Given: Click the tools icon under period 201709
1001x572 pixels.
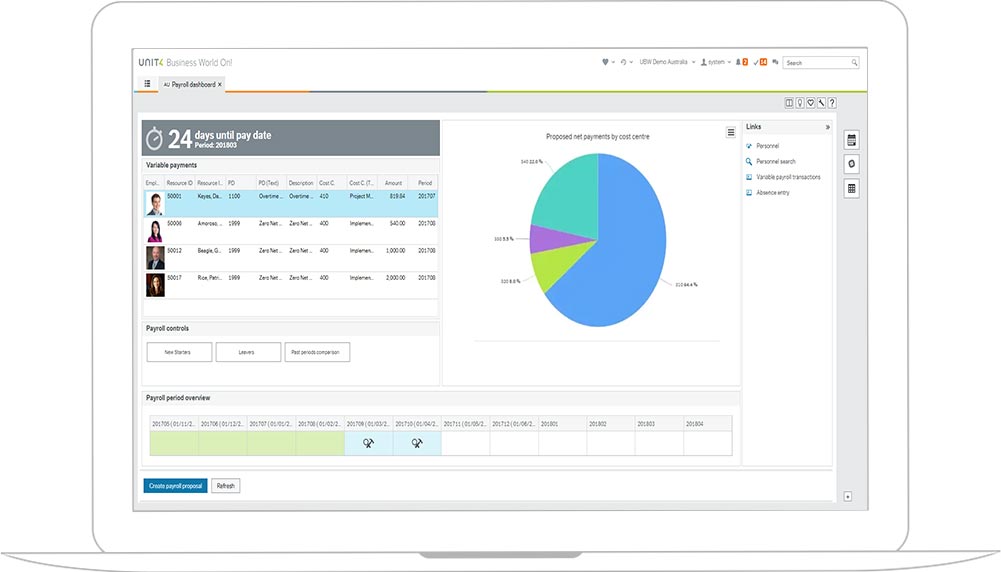Looking at the screenshot, I should 368,443.
